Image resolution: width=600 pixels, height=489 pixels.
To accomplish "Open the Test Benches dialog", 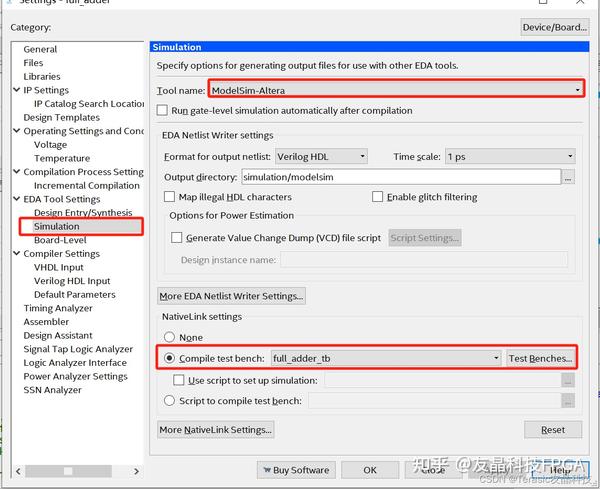I will pyautogui.click(x=540, y=358).
